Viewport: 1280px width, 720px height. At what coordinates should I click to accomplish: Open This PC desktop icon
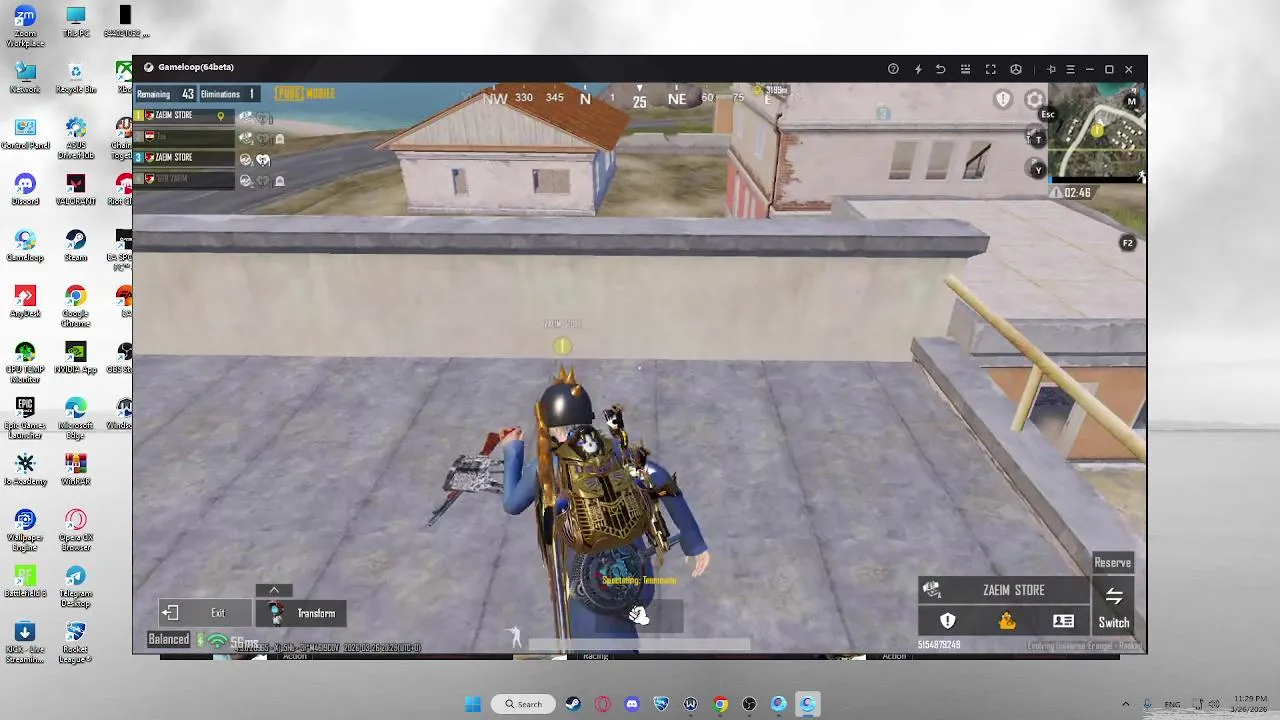coord(76,22)
